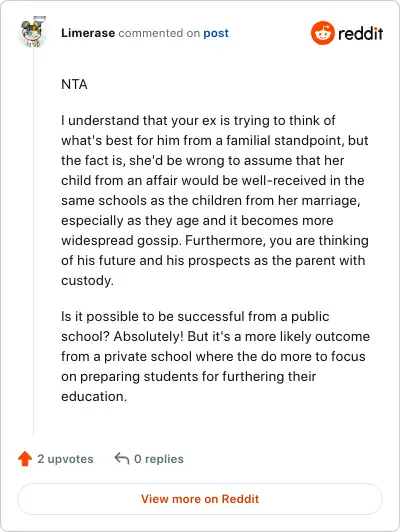The height and width of the screenshot is (532, 400).
Task: Click the word "Absolutely!" in the comment
Action: (x=148, y=337)
